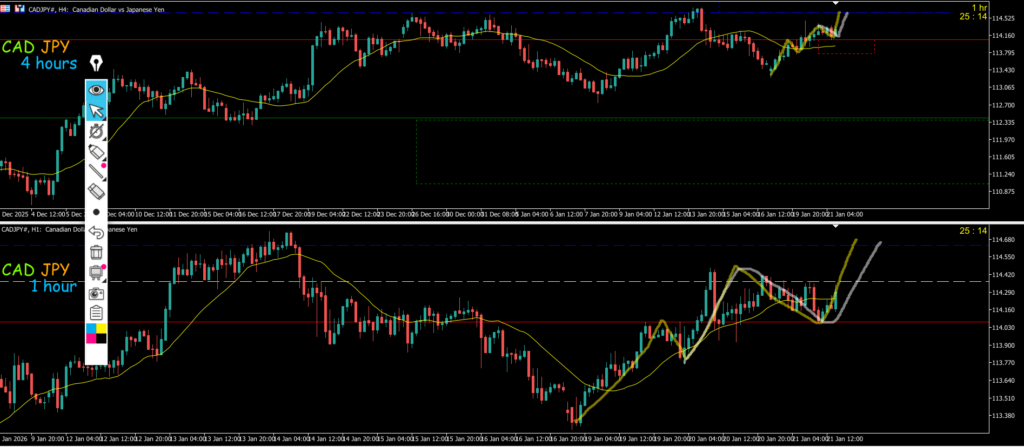
Task: Select the straight line pencil tool
Action: (97, 171)
